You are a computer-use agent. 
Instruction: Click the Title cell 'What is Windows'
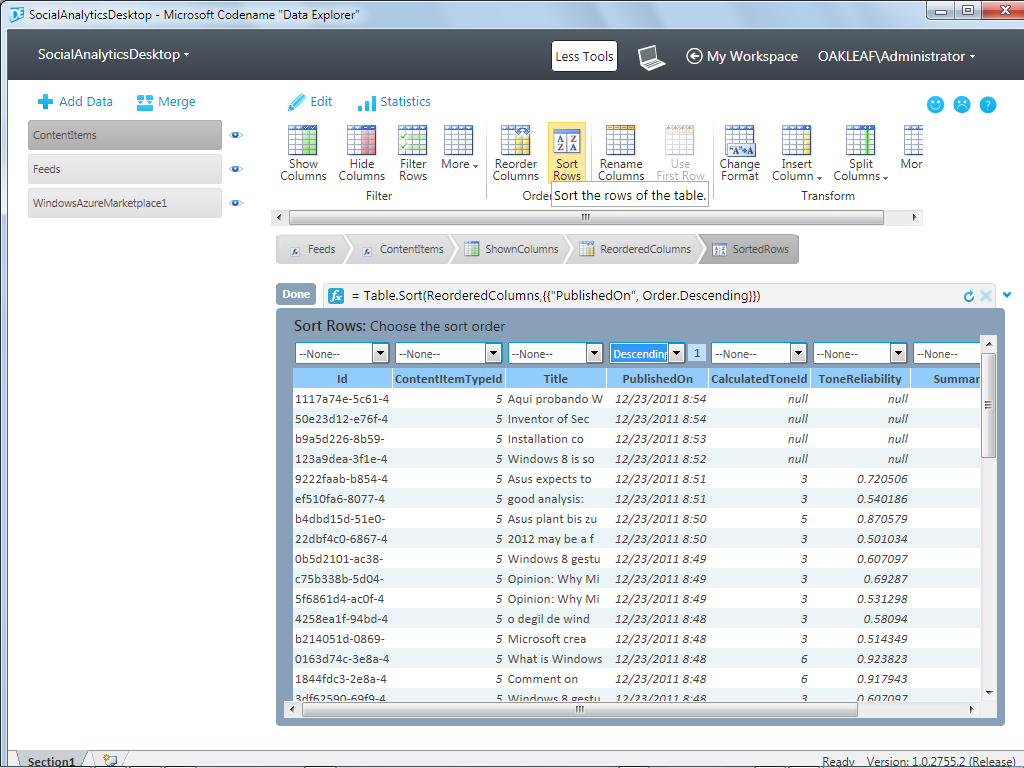[554, 660]
